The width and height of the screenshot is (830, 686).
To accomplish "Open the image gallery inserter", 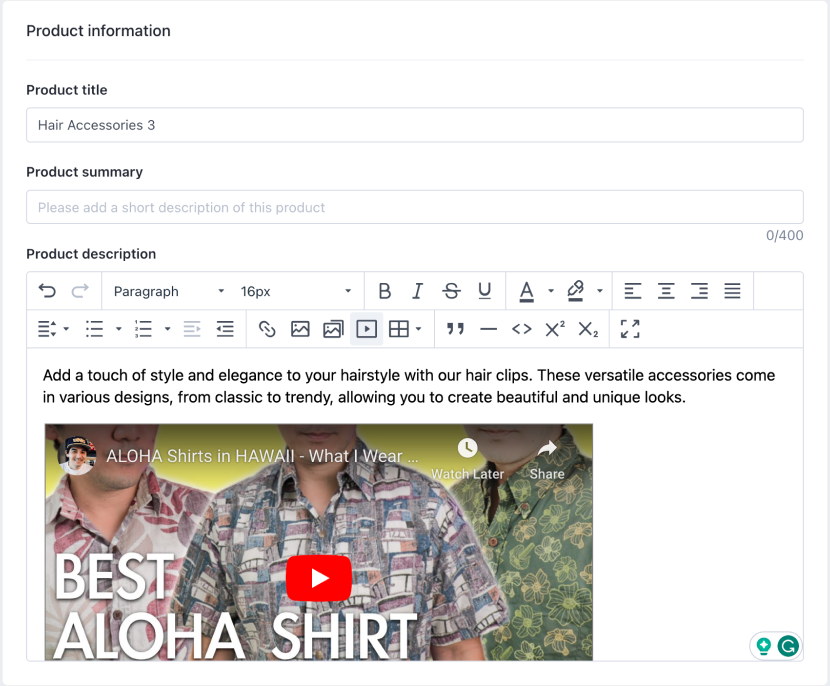I will [333, 329].
